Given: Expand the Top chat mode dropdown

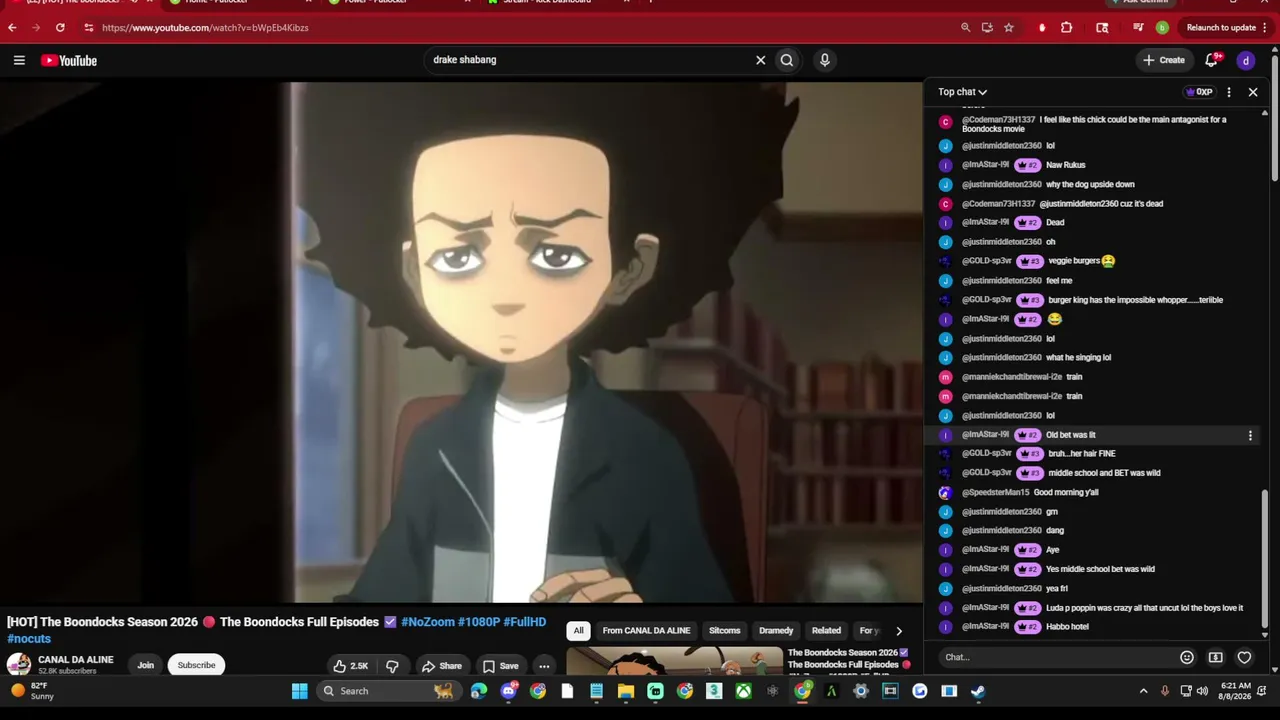Looking at the screenshot, I should 962,92.
